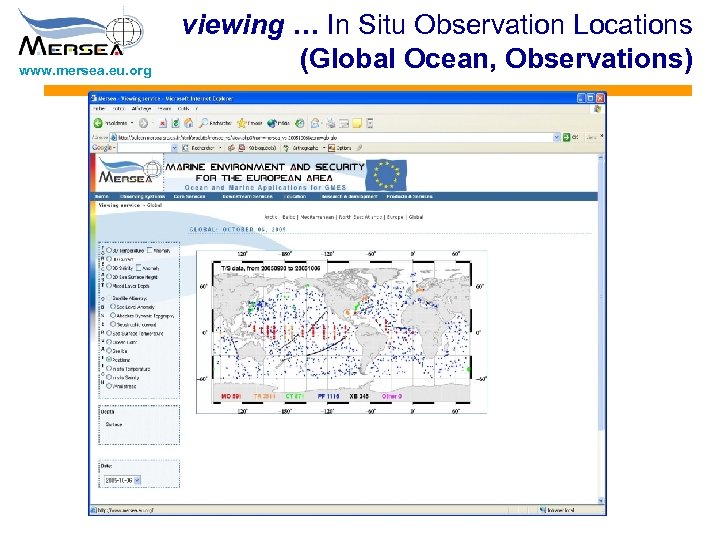Open the Affichage menu
Screen dimensions: 720x540
[x=141, y=109]
